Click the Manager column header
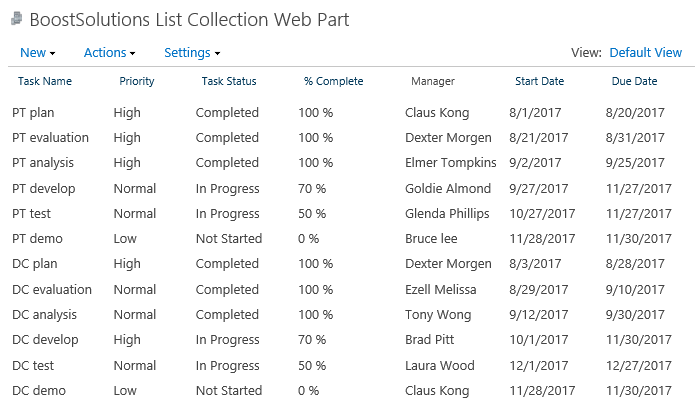Screen dimensions: 697x409 coord(433,81)
